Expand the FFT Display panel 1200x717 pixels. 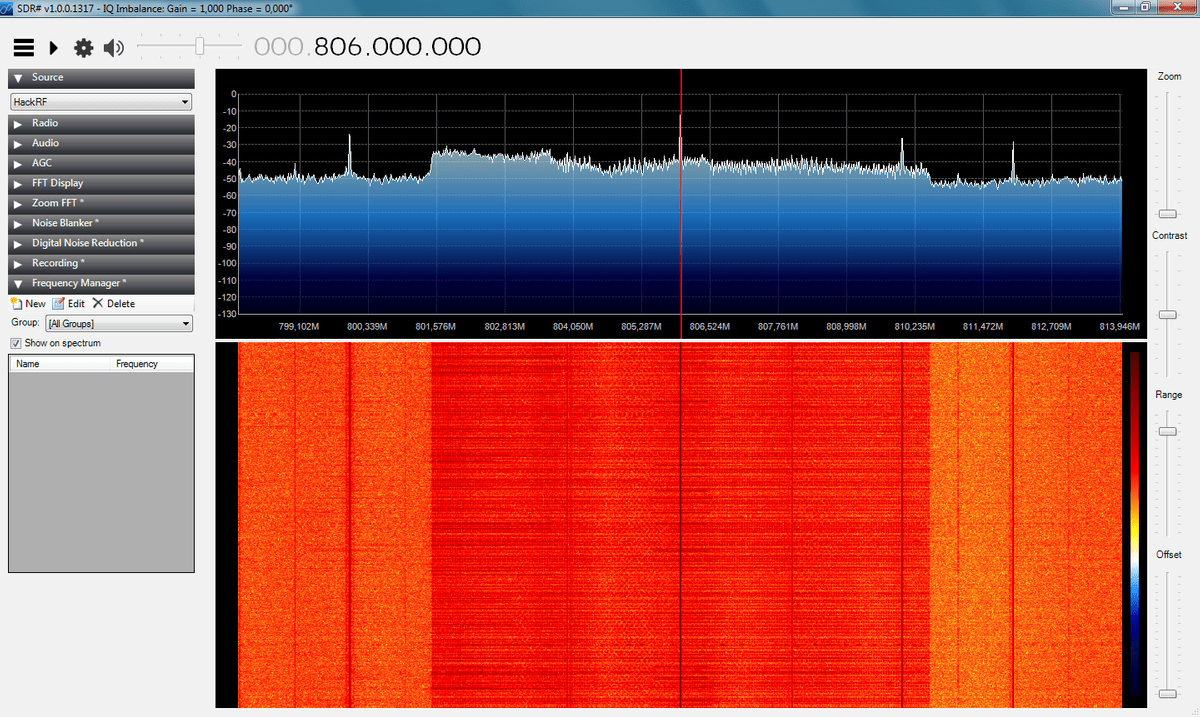[101, 183]
